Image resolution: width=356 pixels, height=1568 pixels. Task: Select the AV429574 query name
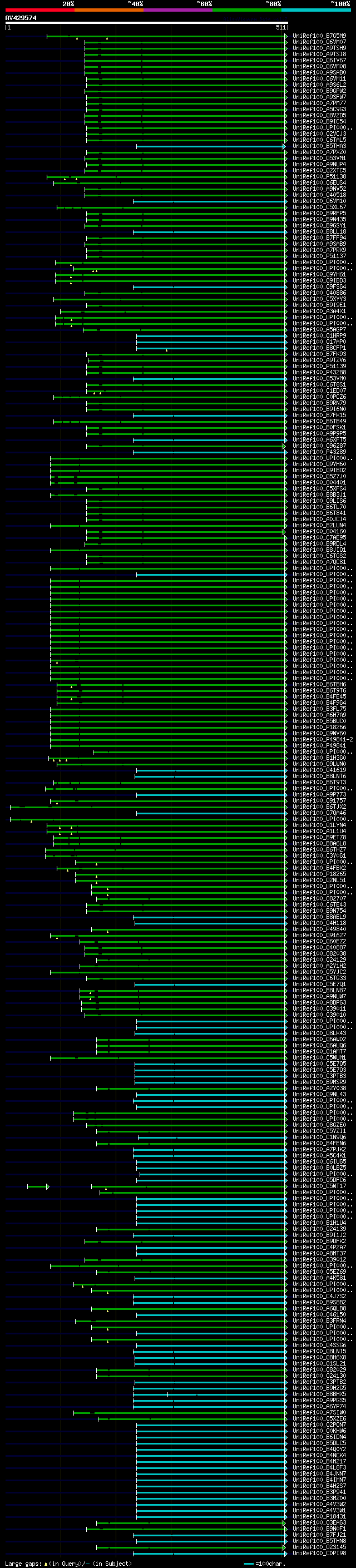(x=21, y=18)
